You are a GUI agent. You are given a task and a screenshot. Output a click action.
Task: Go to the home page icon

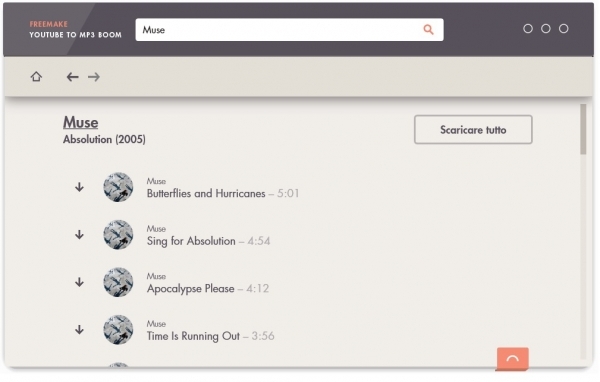pos(36,77)
